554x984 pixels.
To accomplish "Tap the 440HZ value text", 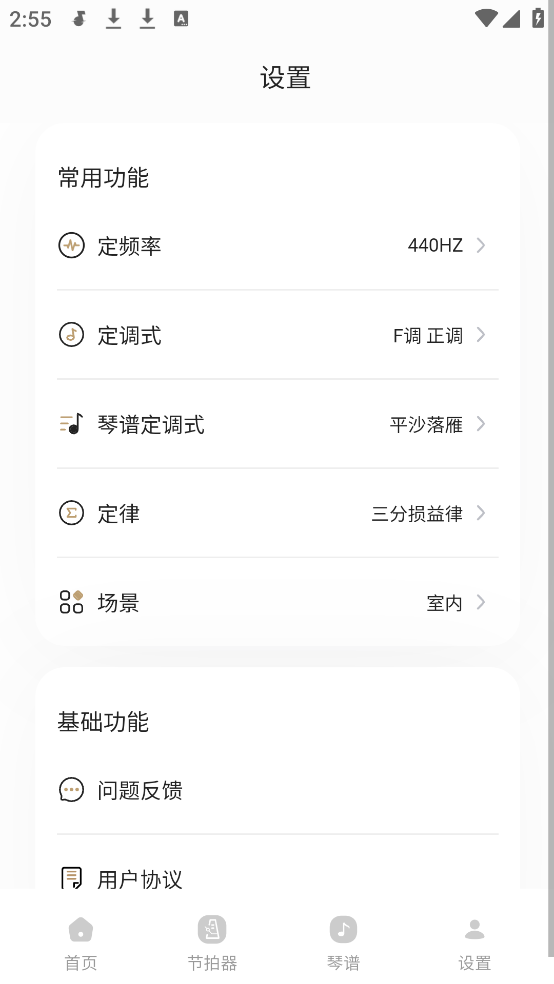I will [435, 245].
